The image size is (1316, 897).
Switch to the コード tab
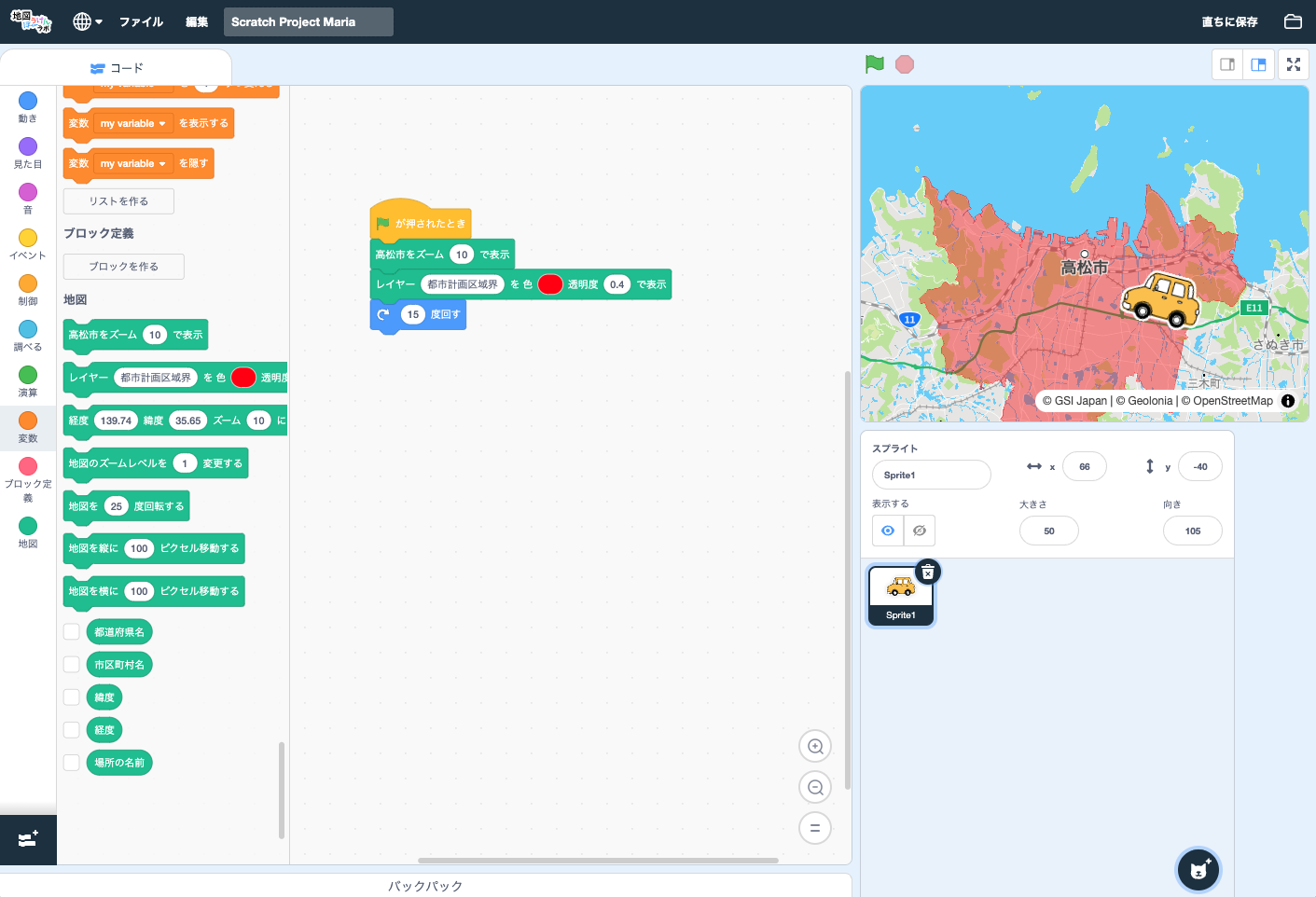coord(117,68)
